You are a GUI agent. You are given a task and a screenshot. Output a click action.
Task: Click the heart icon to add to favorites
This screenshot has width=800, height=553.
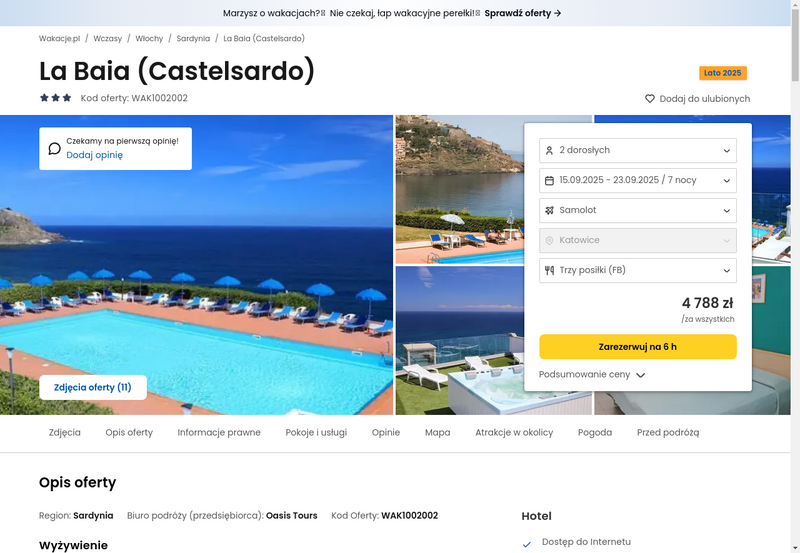pos(649,98)
